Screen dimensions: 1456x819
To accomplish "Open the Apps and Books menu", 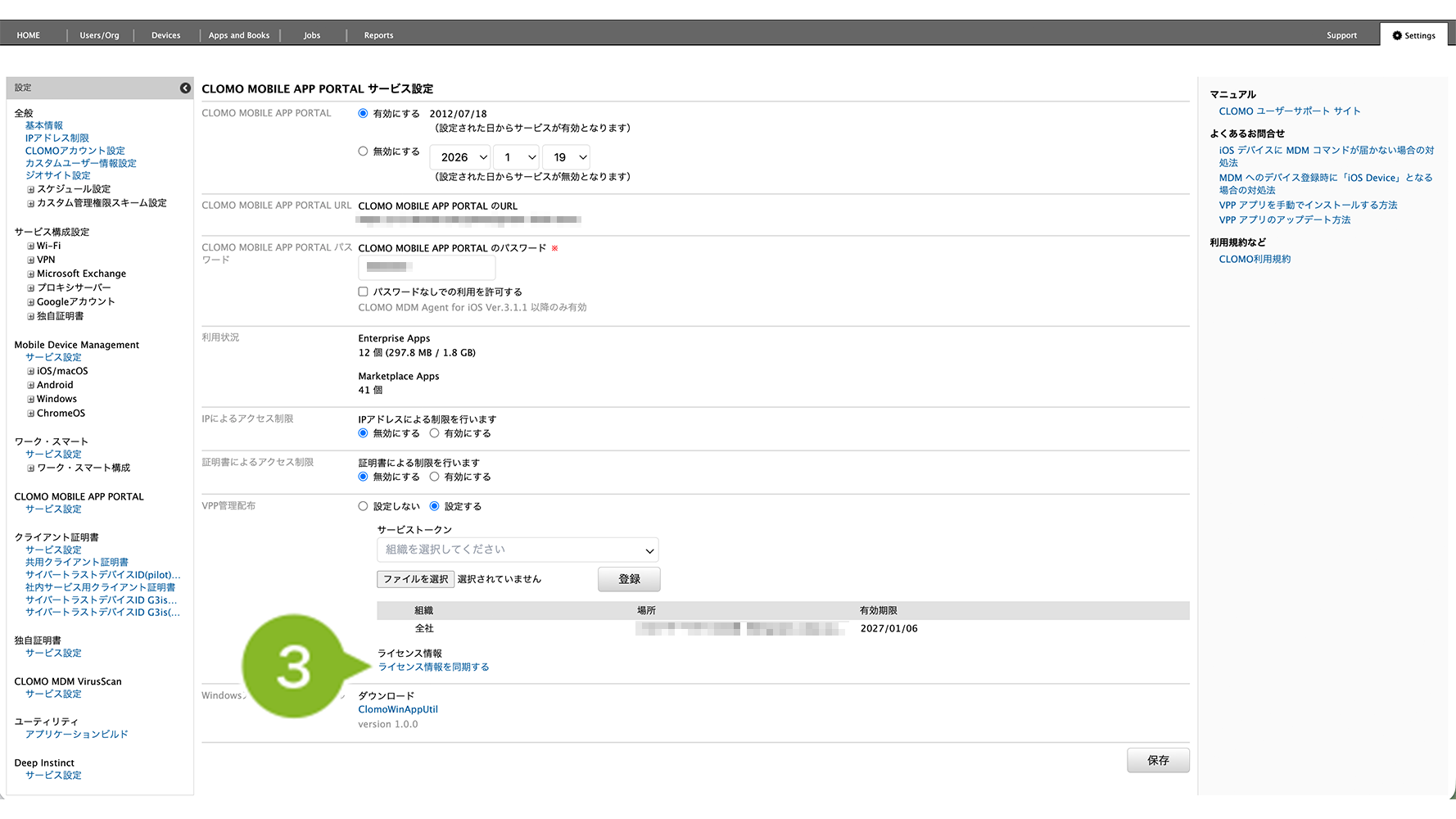I will pos(238,35).
